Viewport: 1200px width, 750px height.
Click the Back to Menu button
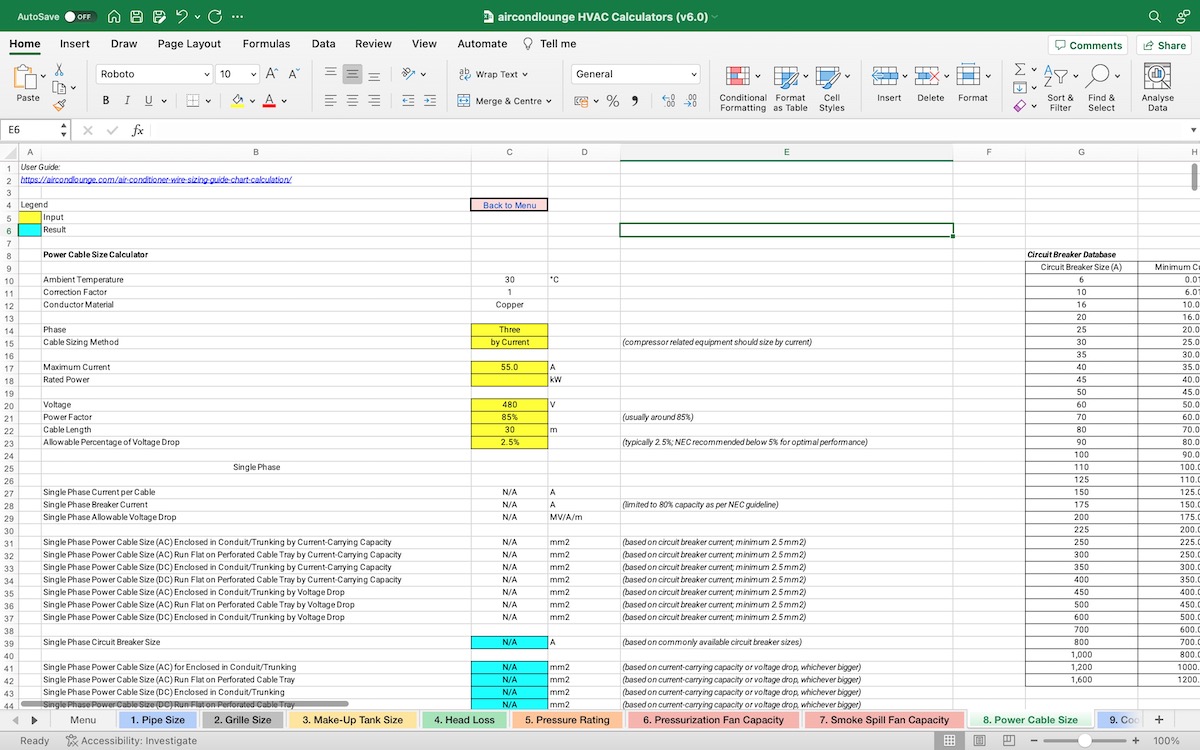[x=509, y=205]
